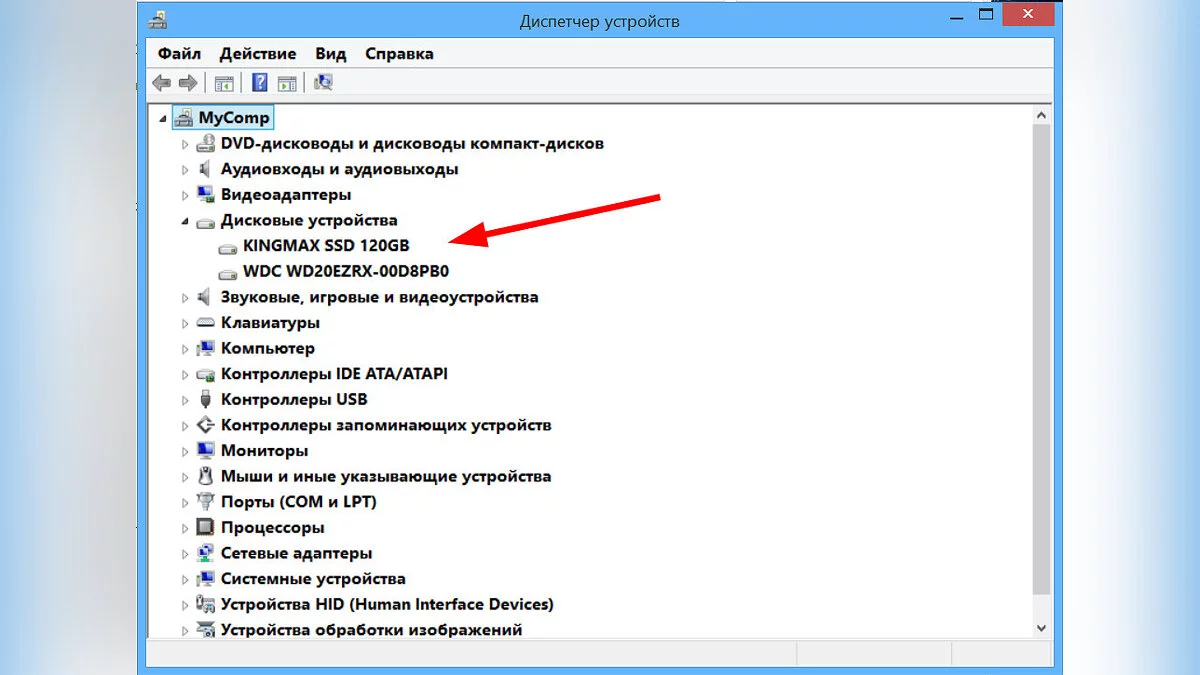Click the Forward arrow toolbar icon
The height and width of the screenshot is (675, 1200).
tap(187, 83)
